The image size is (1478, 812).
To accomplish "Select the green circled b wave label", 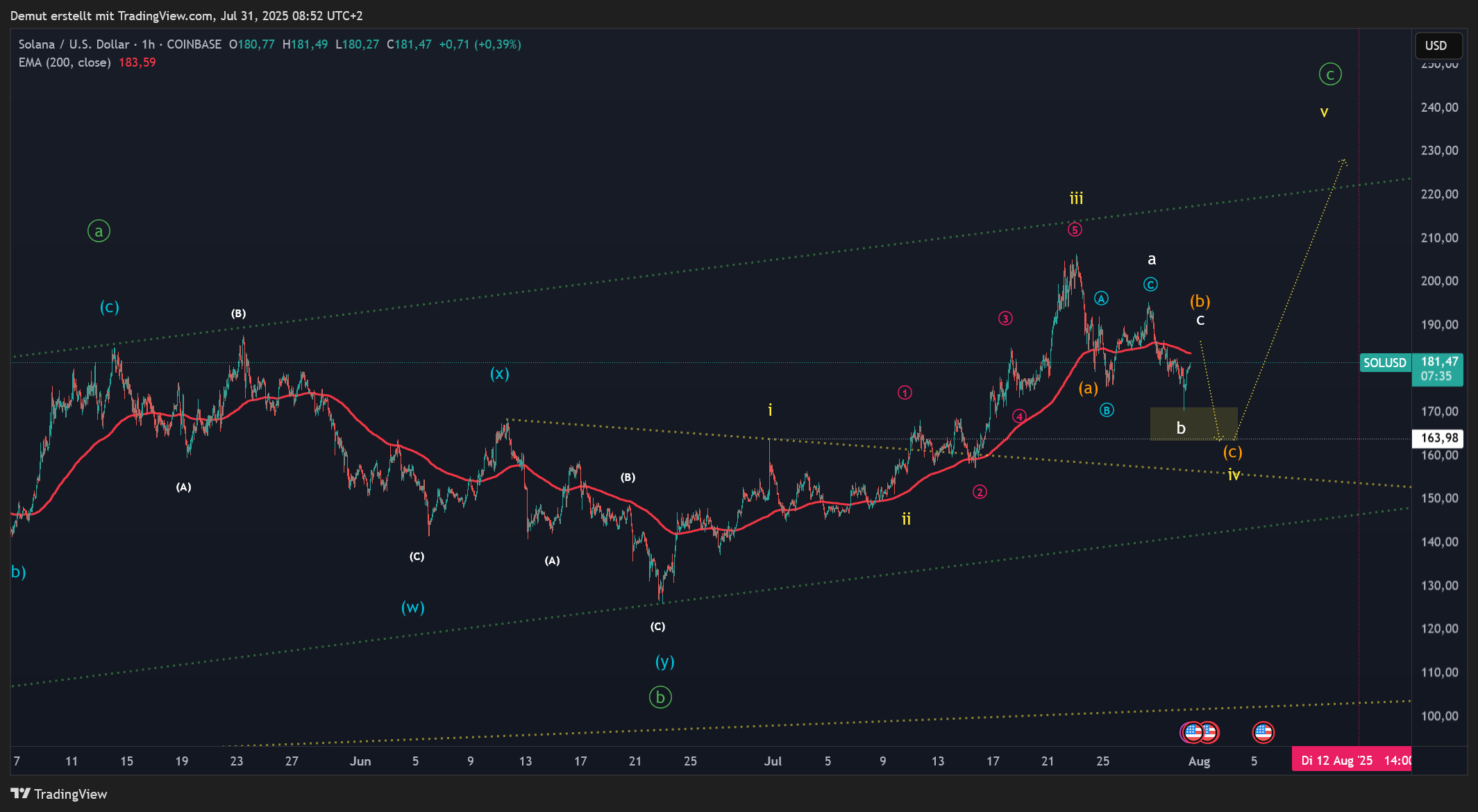I will tap(660, 697).
